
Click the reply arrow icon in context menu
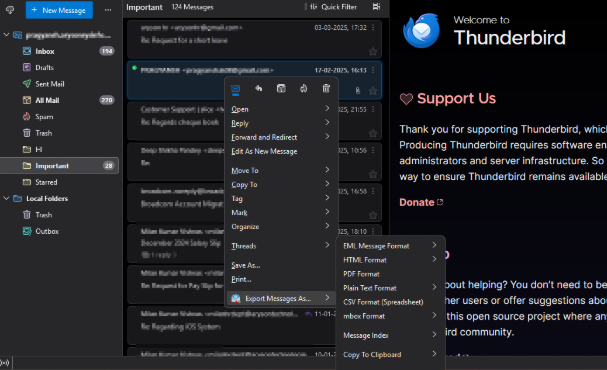pyautogui.click(x=259, y=89)
